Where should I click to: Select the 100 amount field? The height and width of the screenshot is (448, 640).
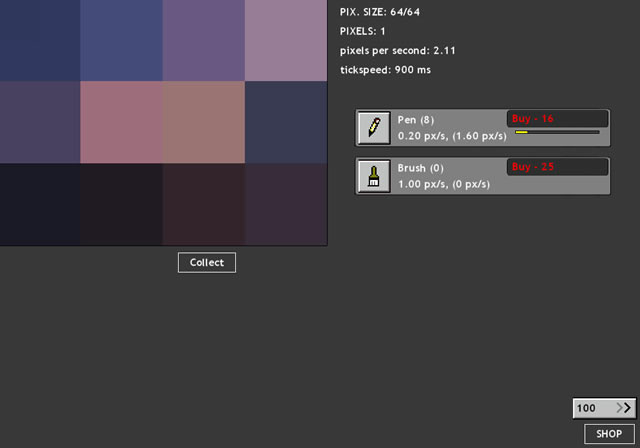604,408
